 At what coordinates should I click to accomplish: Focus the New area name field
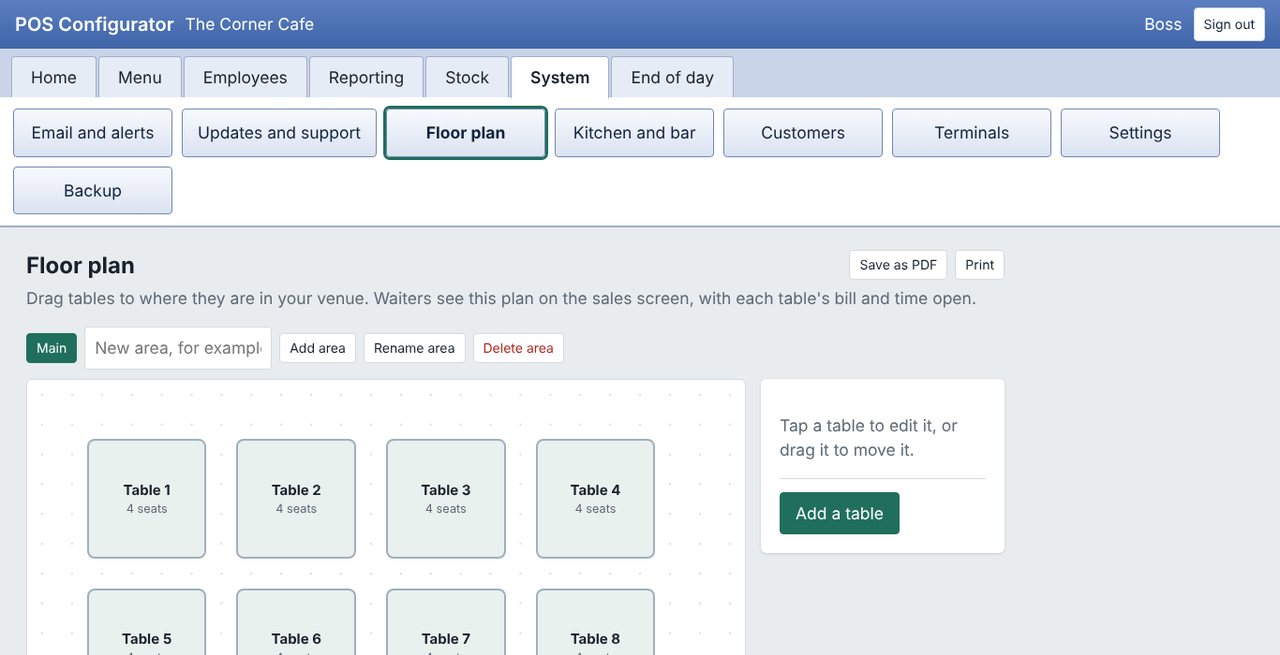178,348
